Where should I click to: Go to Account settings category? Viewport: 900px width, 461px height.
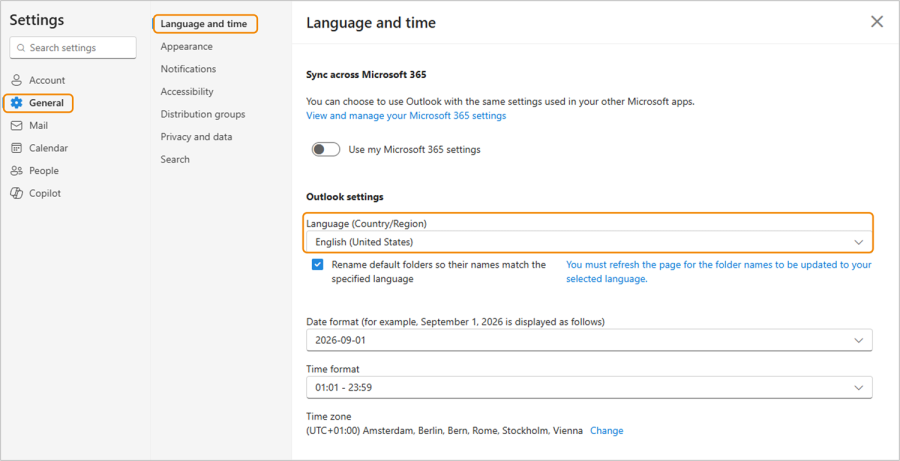tap(47, 80)
